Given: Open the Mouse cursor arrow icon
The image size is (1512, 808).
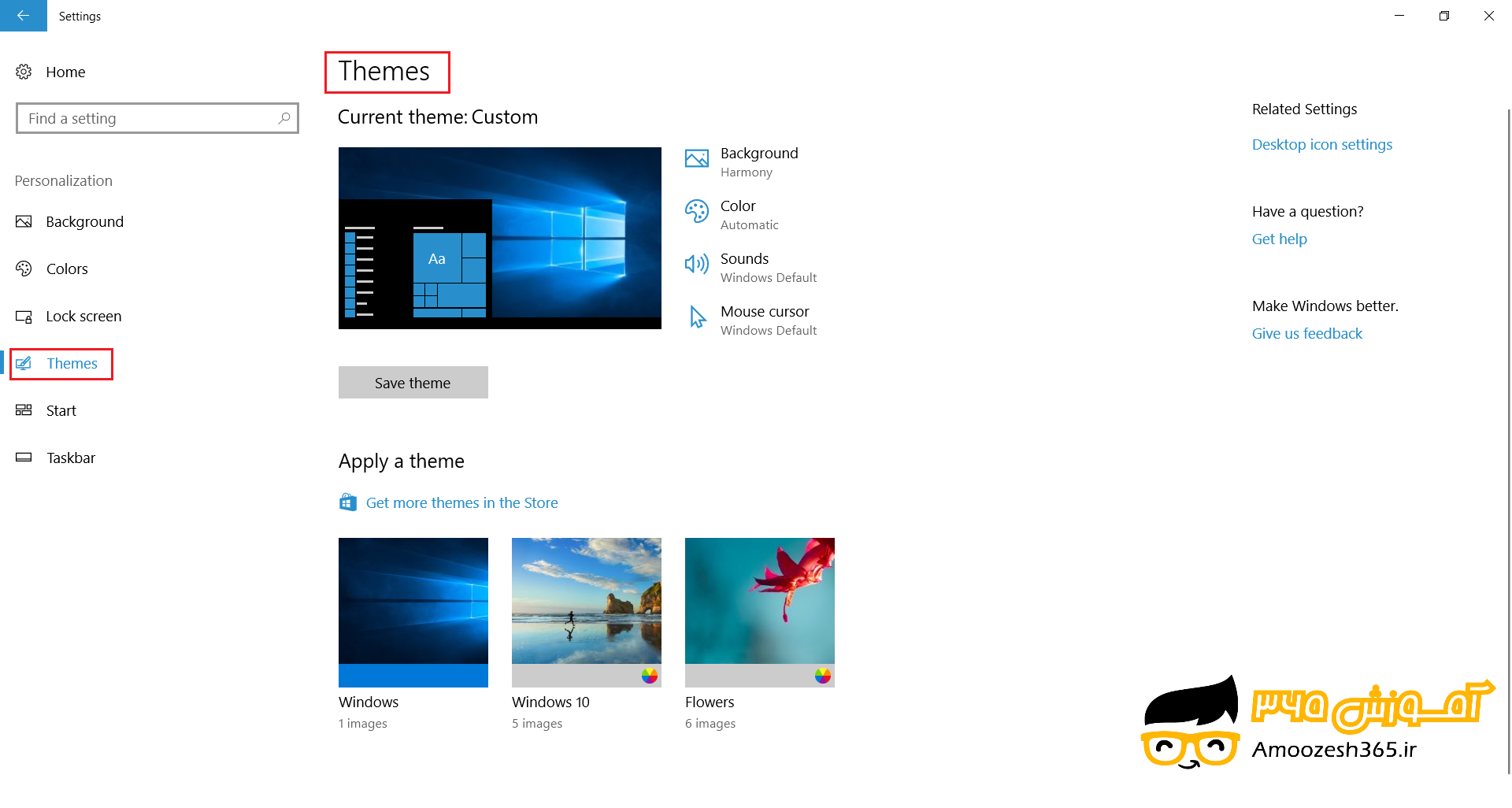Looking at the screenshot, I should [697, 317].
